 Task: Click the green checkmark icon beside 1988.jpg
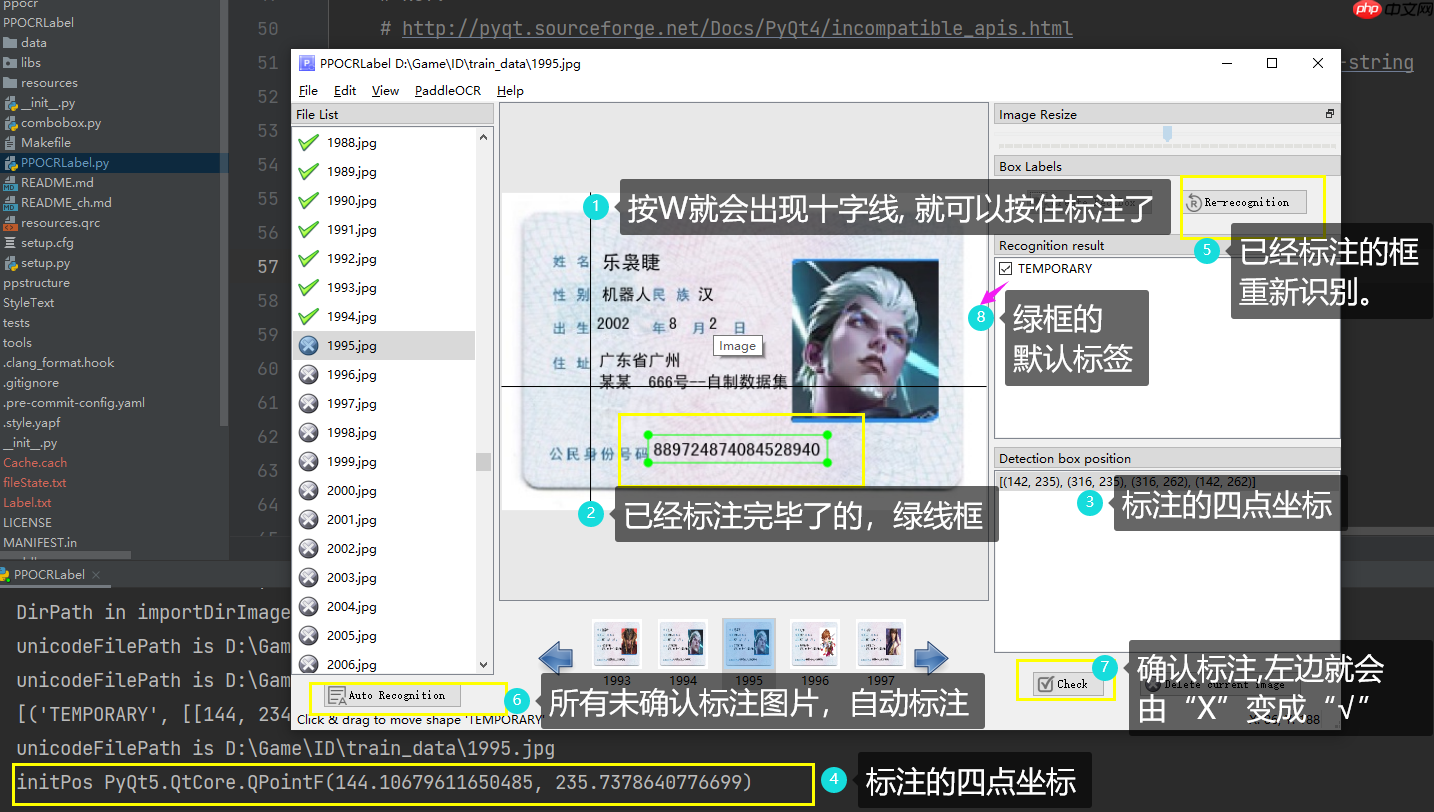pyautogui.click(x=309, y=143)
